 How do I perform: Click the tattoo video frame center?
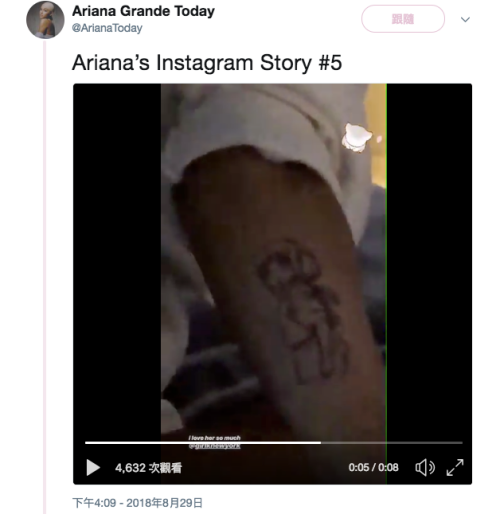273,267
